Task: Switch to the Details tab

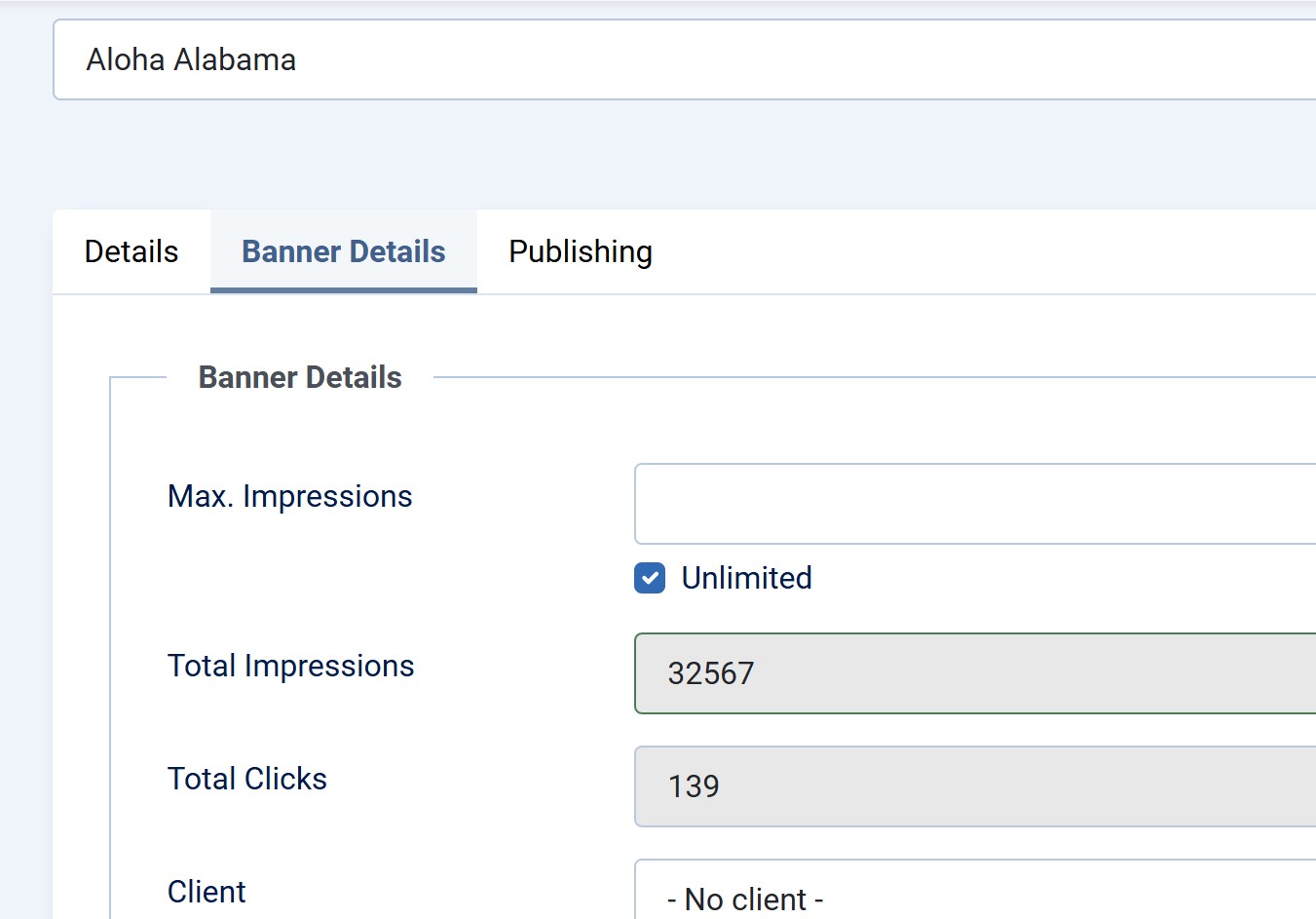Action: click(x=132, y=251)
